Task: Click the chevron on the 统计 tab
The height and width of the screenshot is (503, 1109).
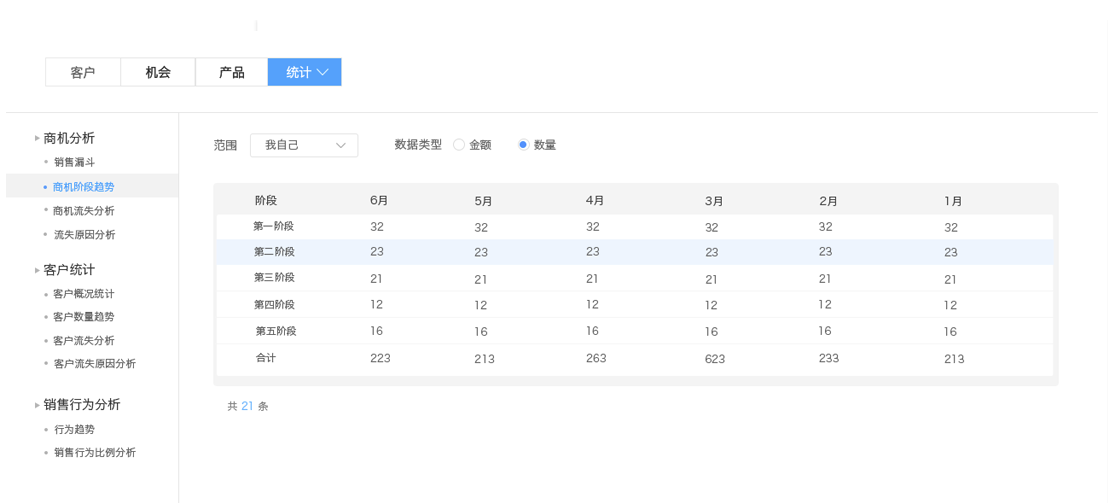Action: click(323, 72)
